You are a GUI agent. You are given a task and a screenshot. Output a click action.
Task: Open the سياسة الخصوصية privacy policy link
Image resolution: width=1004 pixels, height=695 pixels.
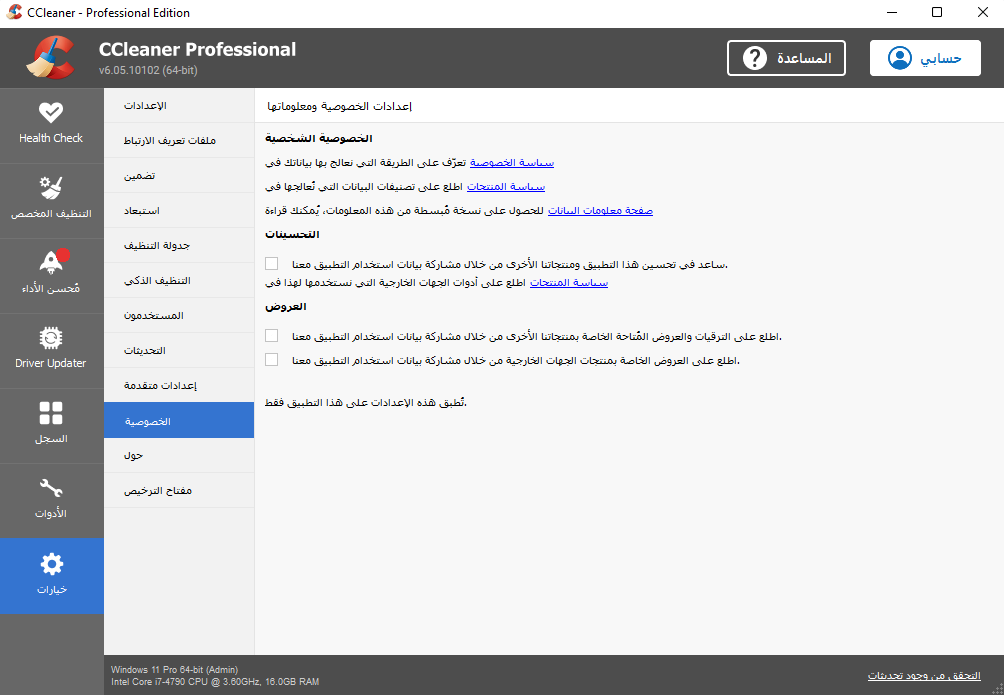pyautogui.click(x=512, y=163)
